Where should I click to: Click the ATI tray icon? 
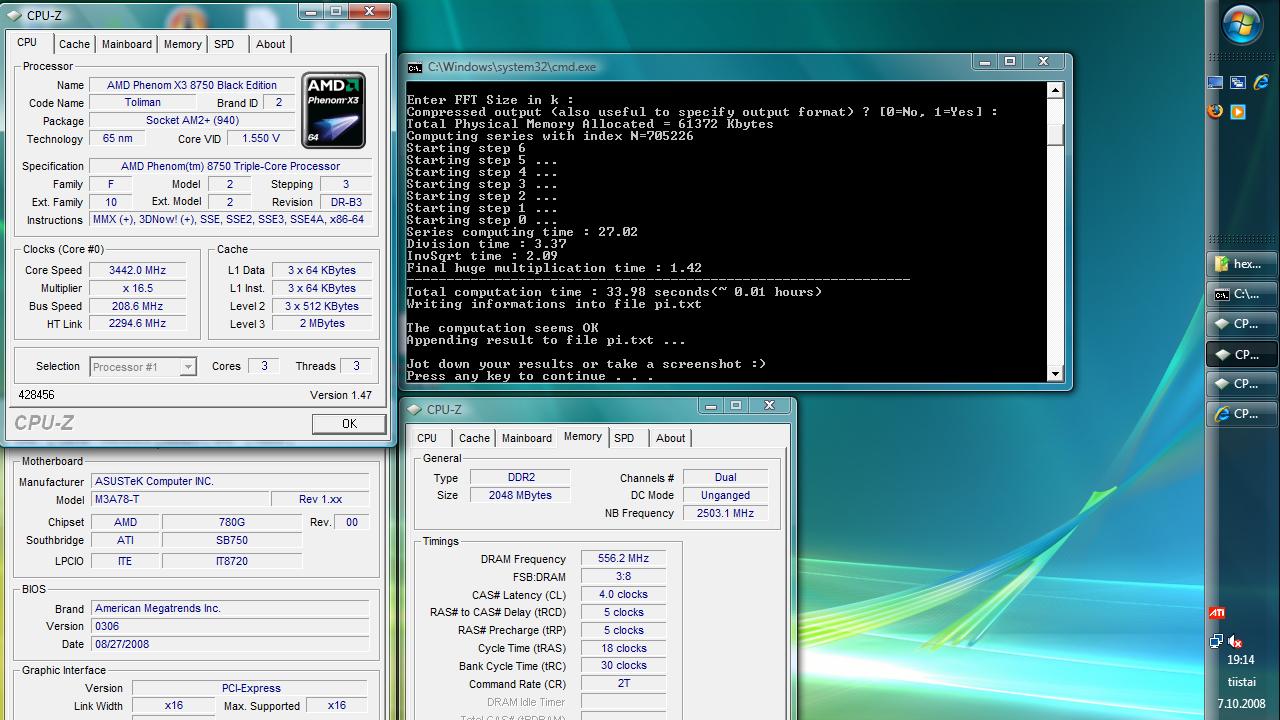tap(1217, 613)
